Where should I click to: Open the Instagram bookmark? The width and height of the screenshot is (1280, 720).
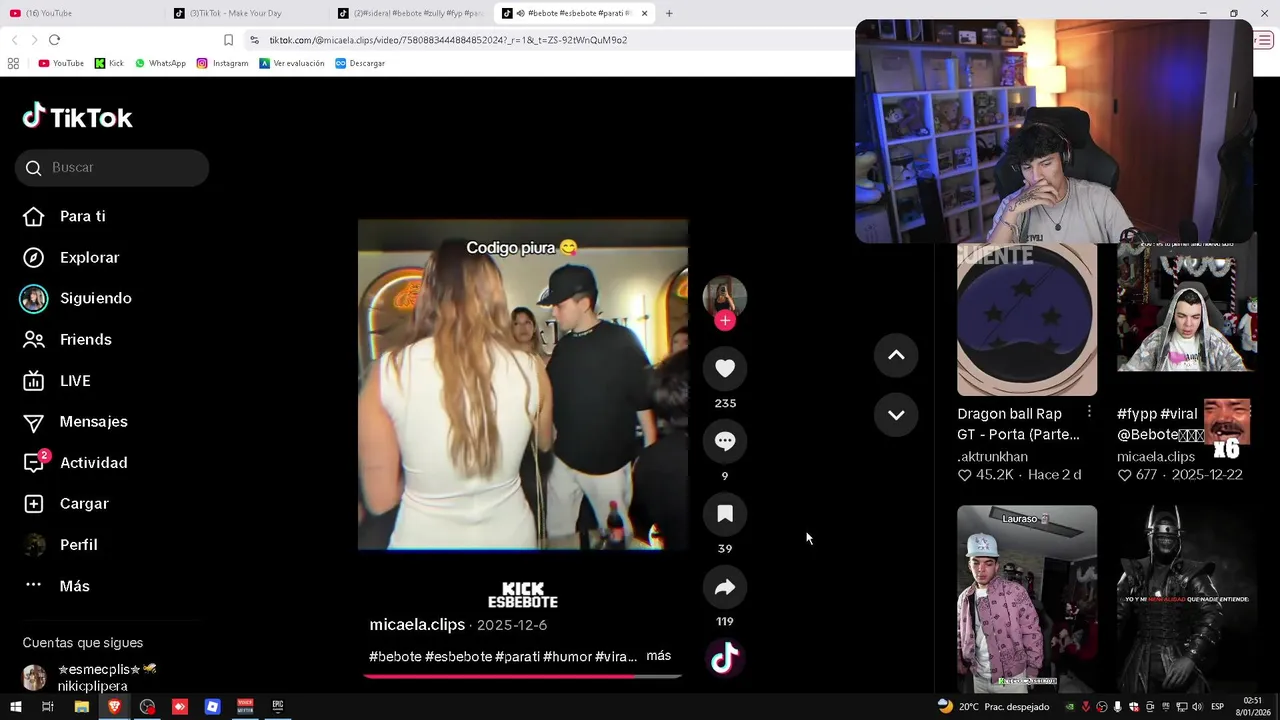click(222, 63)
